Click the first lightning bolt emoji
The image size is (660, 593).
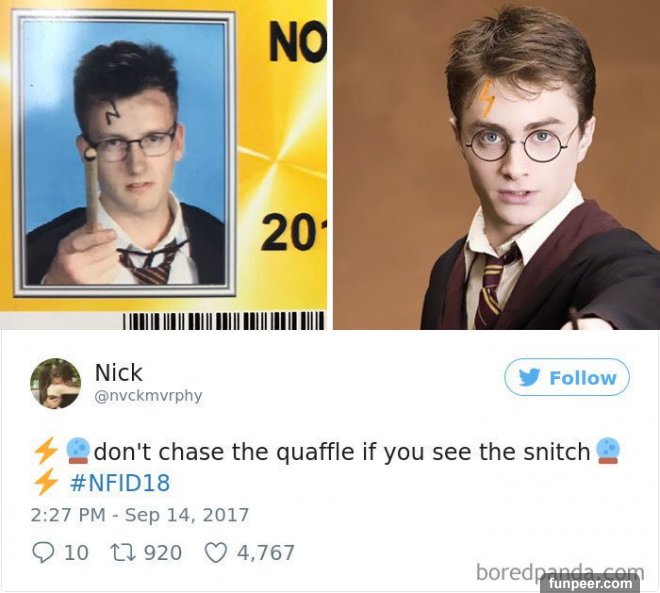[46, 451]
